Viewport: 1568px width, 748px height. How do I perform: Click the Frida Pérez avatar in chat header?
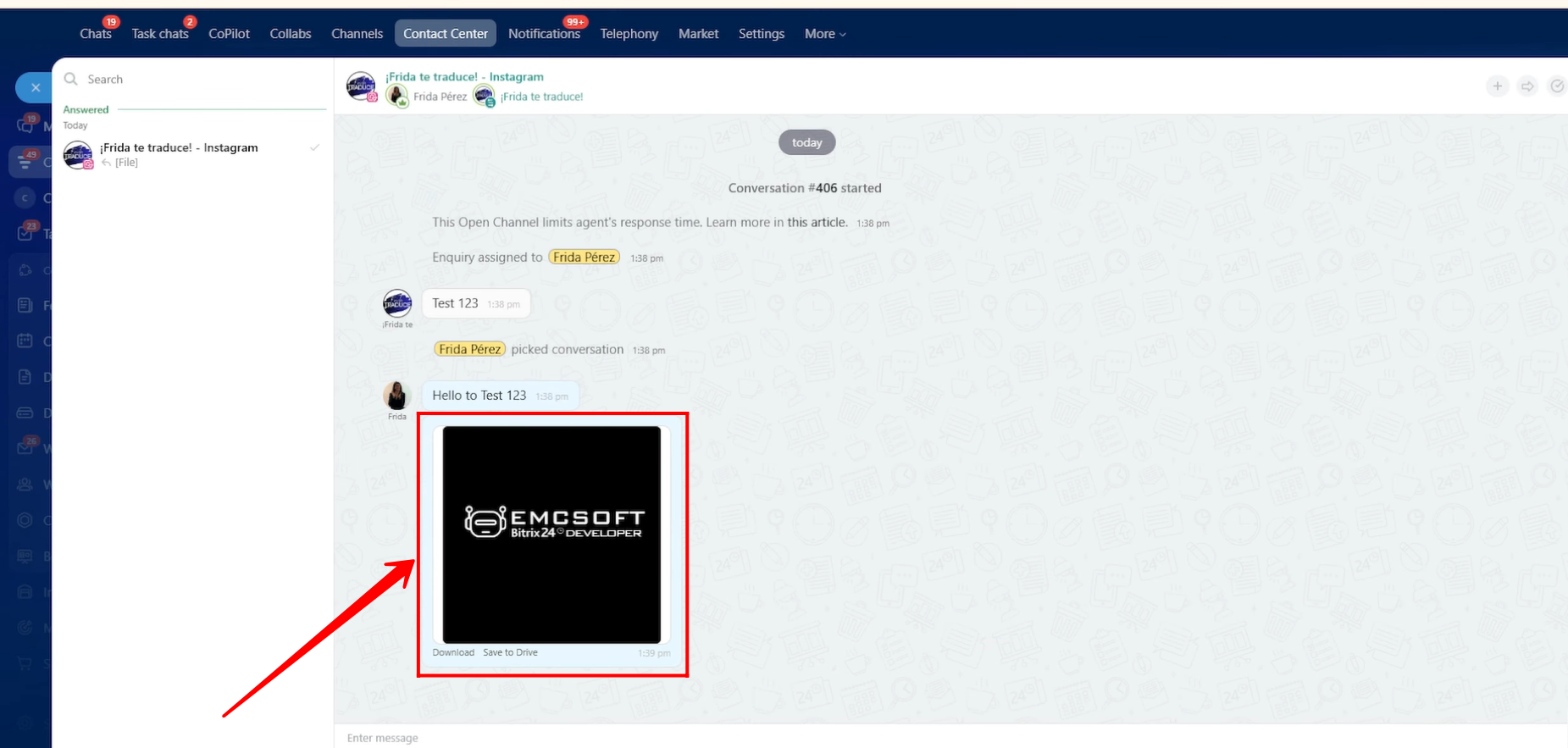396,97
